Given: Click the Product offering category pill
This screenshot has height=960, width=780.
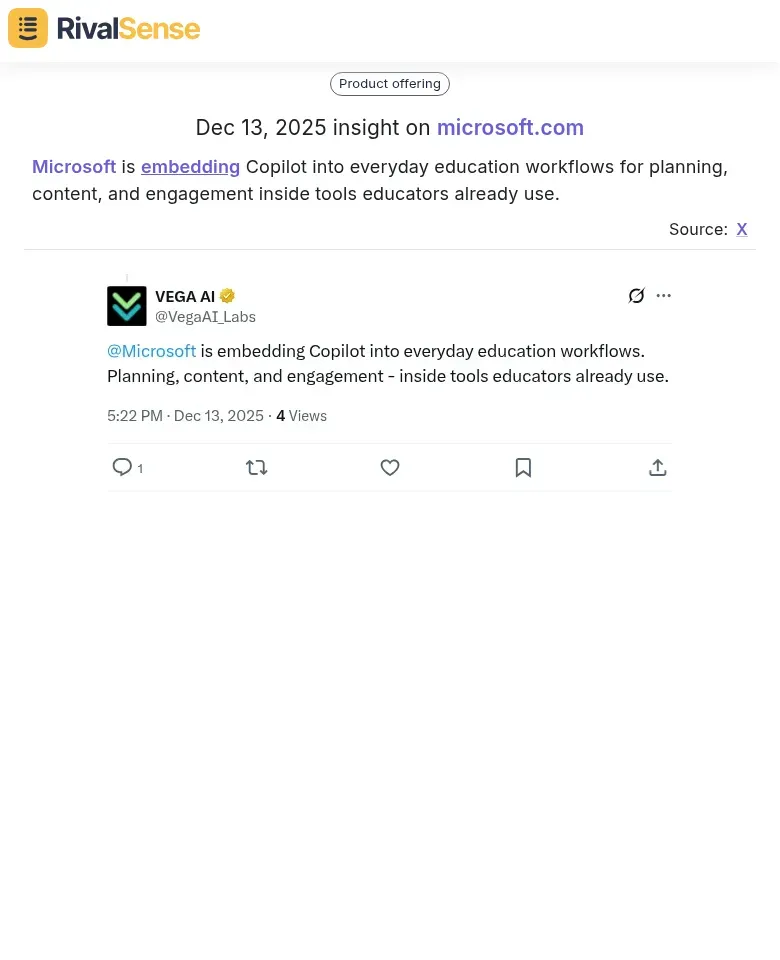Looking at the screenshot, I should click(389, 84).
